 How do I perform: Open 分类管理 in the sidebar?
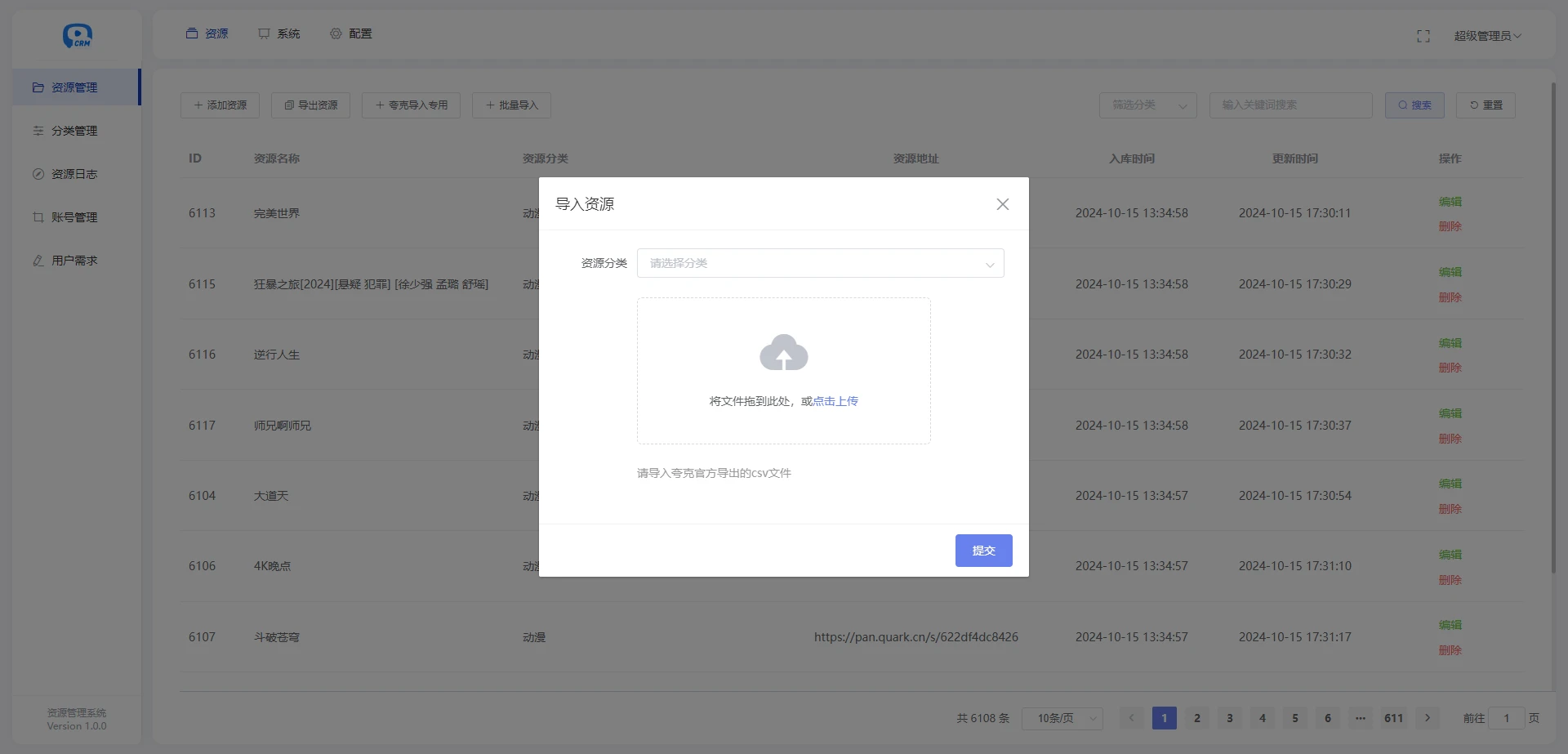click(x=76, y=131)
